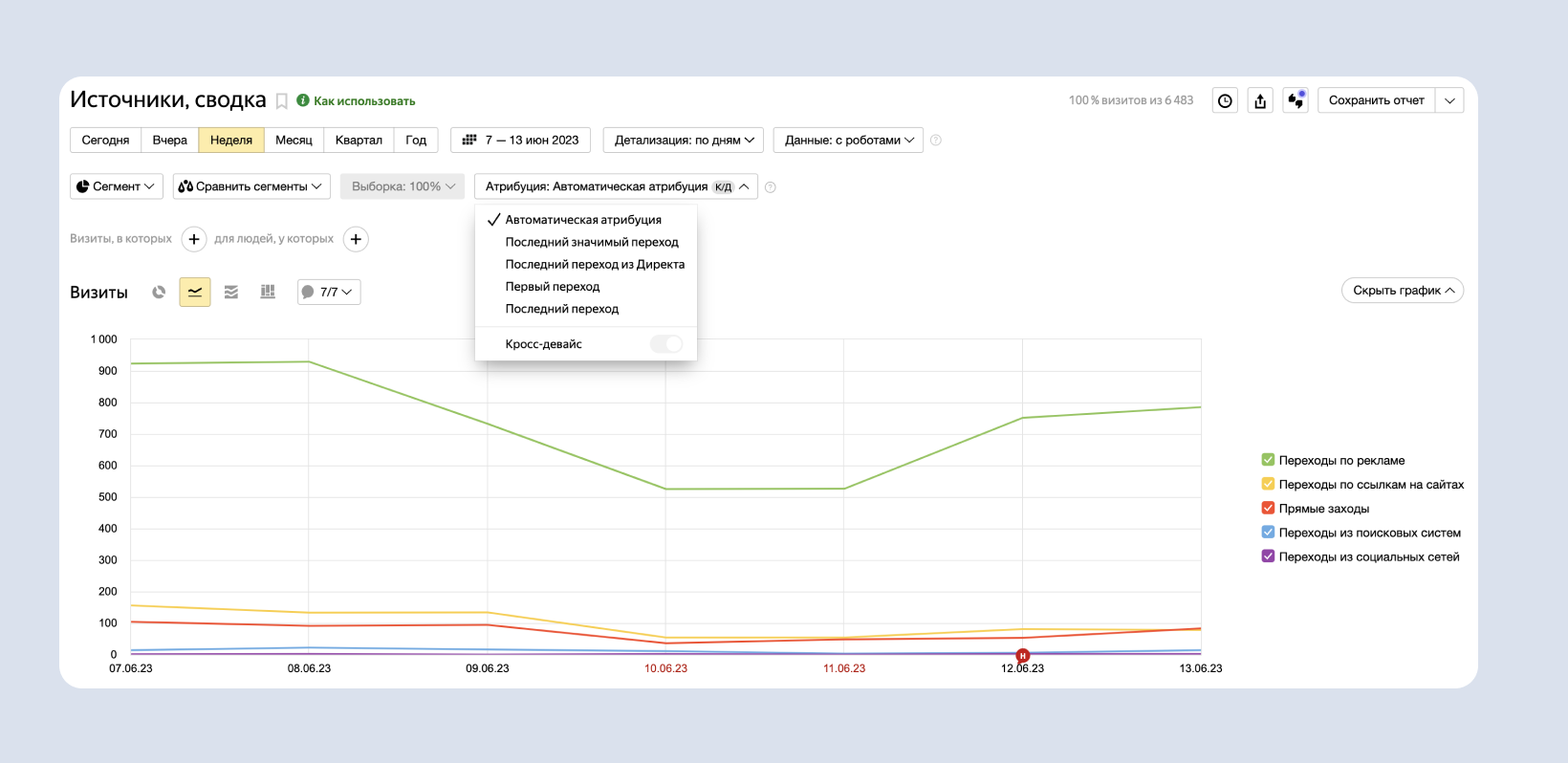Open the feedback thumbs up/down icon
This screenshot has height=763, width=1568.
pyautogui.click(x=1296, y=100)
